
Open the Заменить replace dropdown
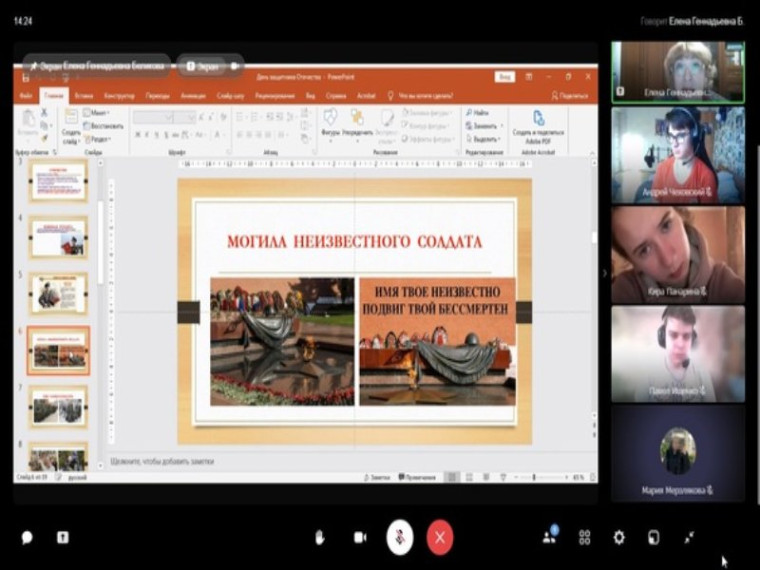pos(484,126)
